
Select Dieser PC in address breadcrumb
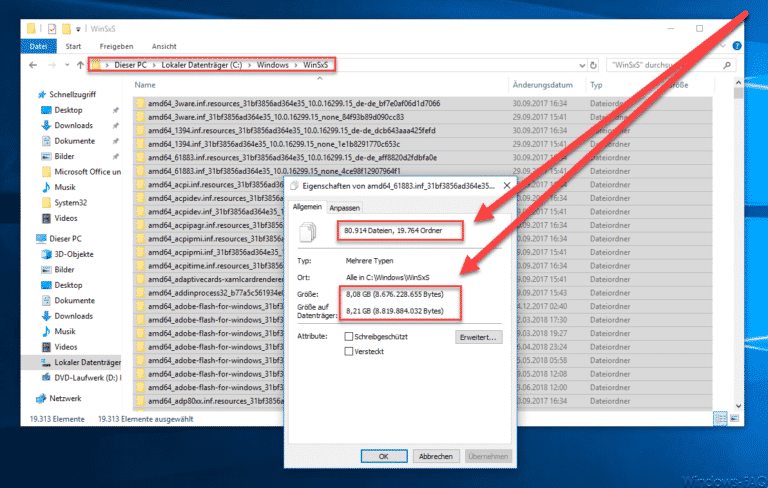[130, 65]
